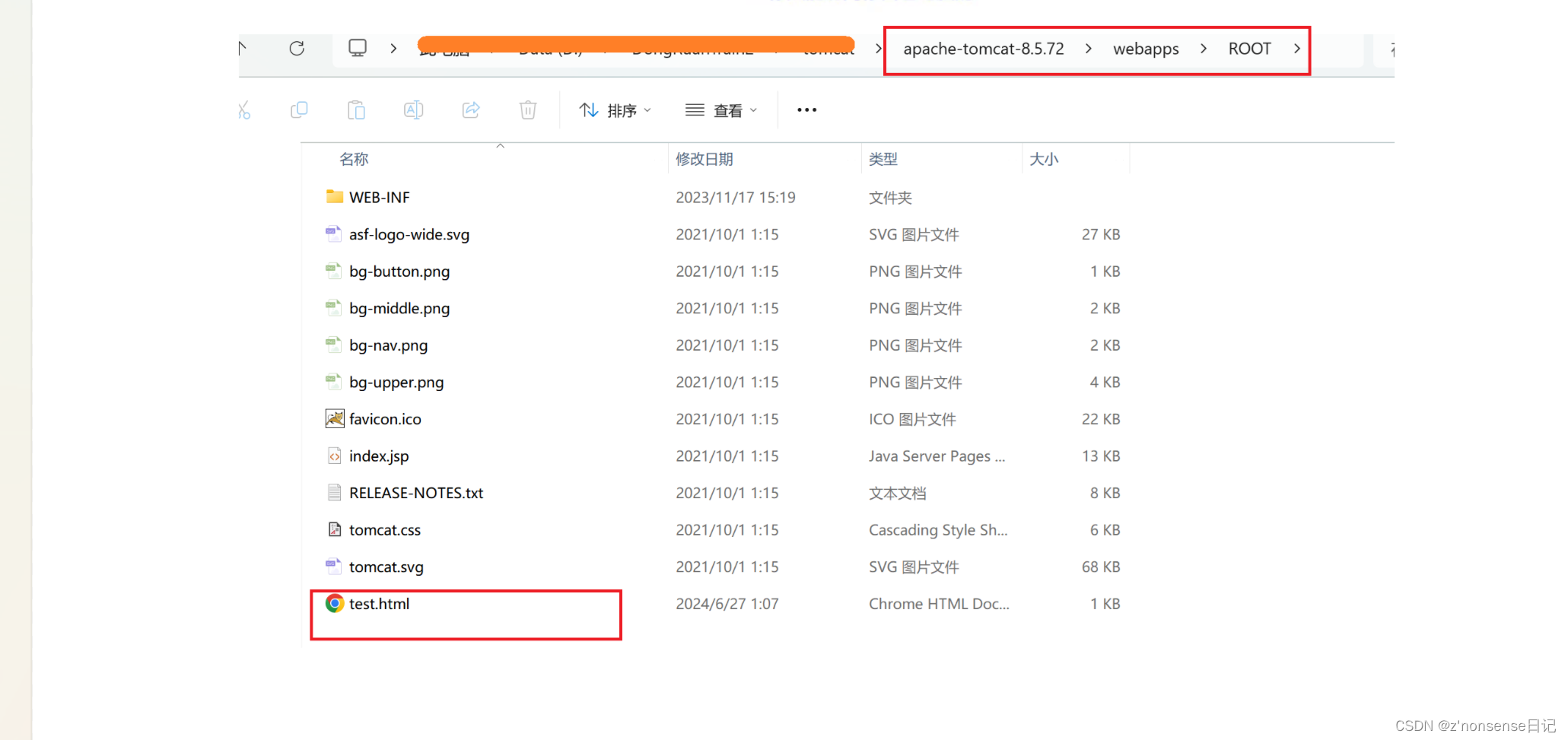Click the cut scissors icon in the toolbar
Viewport: 1568px width, 740px height.
243,110
